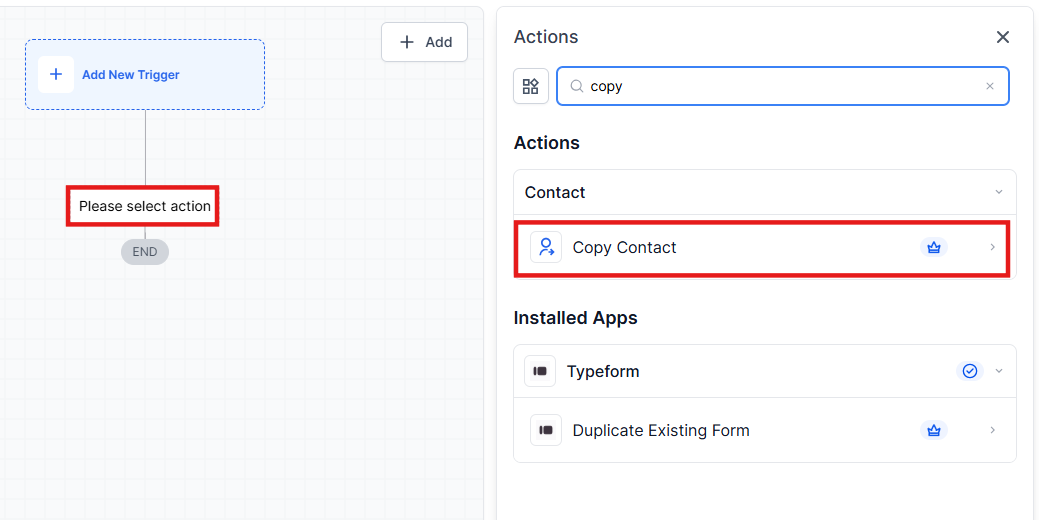This screenshot has width=1039, height=520.
Task: Click the Typeform connected checkmark badge
Action: pyautogui.click(x=969, y=371)
